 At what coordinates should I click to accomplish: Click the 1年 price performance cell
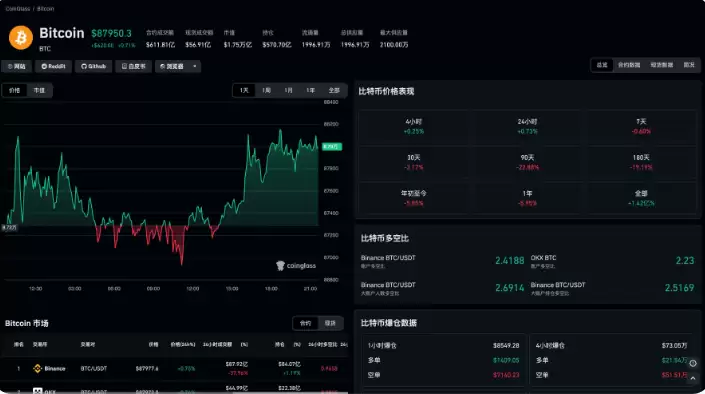527,198
